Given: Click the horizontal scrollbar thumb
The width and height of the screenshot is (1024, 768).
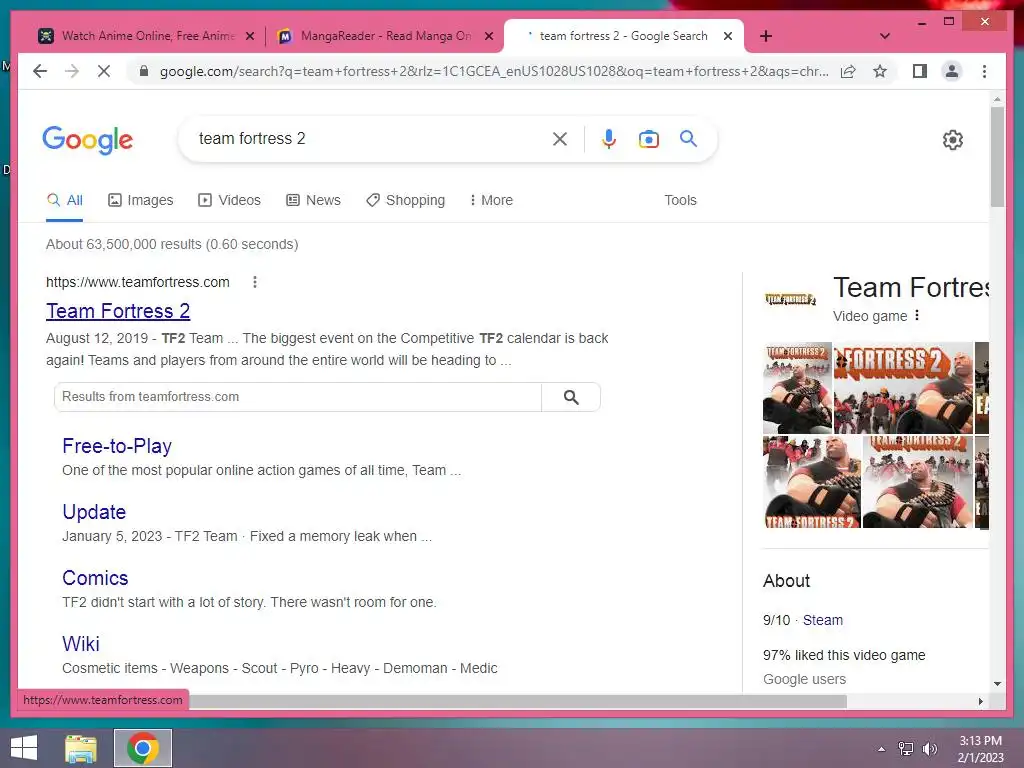Looking at the screenshot, I should point(518,701).
